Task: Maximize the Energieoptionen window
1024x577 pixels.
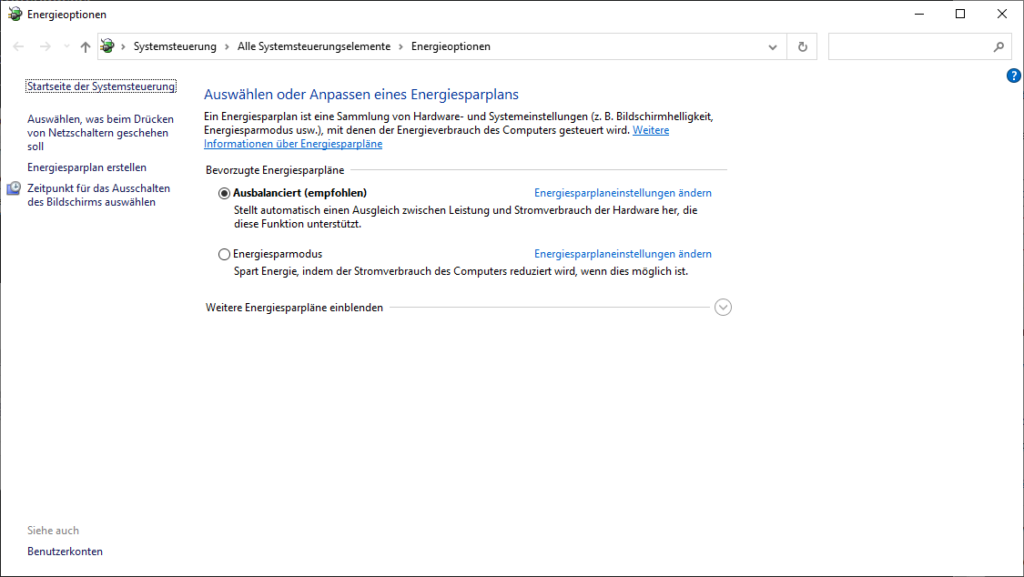Action: [x=960, y=14]
